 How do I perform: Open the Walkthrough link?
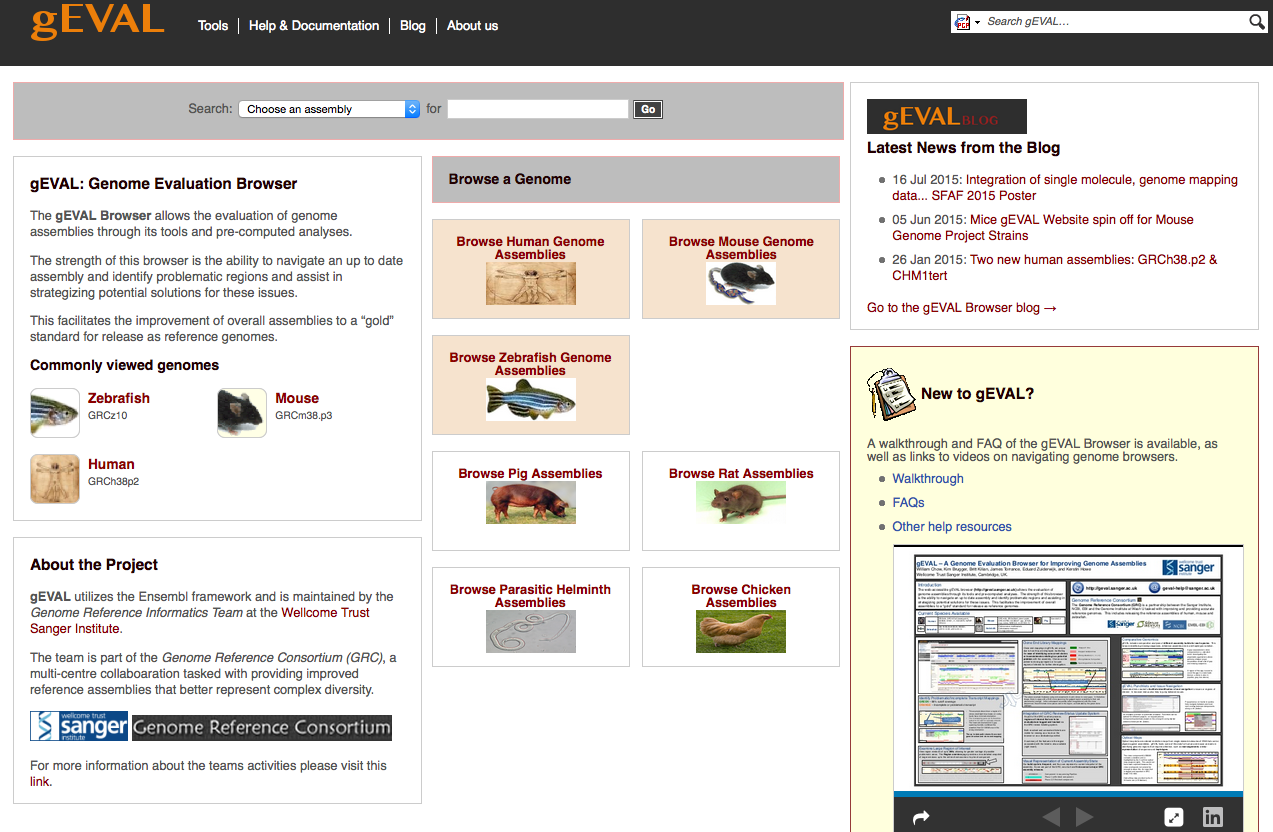pyautogui.click(x=928, y=479)
